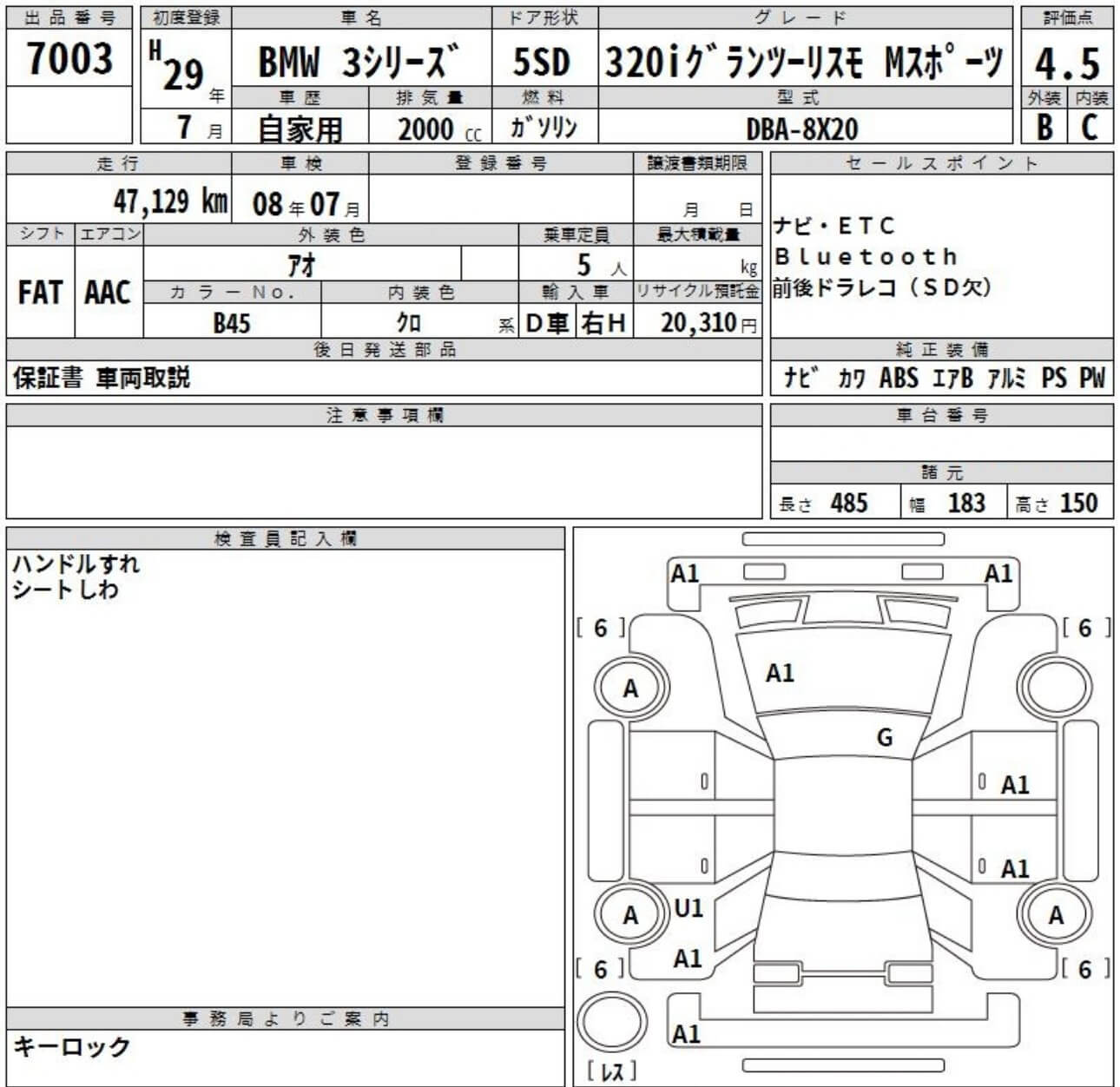Click the sales point ナビ・ETC
Image resolution: width=1120 pixels, height=1087 pixels.
[833, 227]
